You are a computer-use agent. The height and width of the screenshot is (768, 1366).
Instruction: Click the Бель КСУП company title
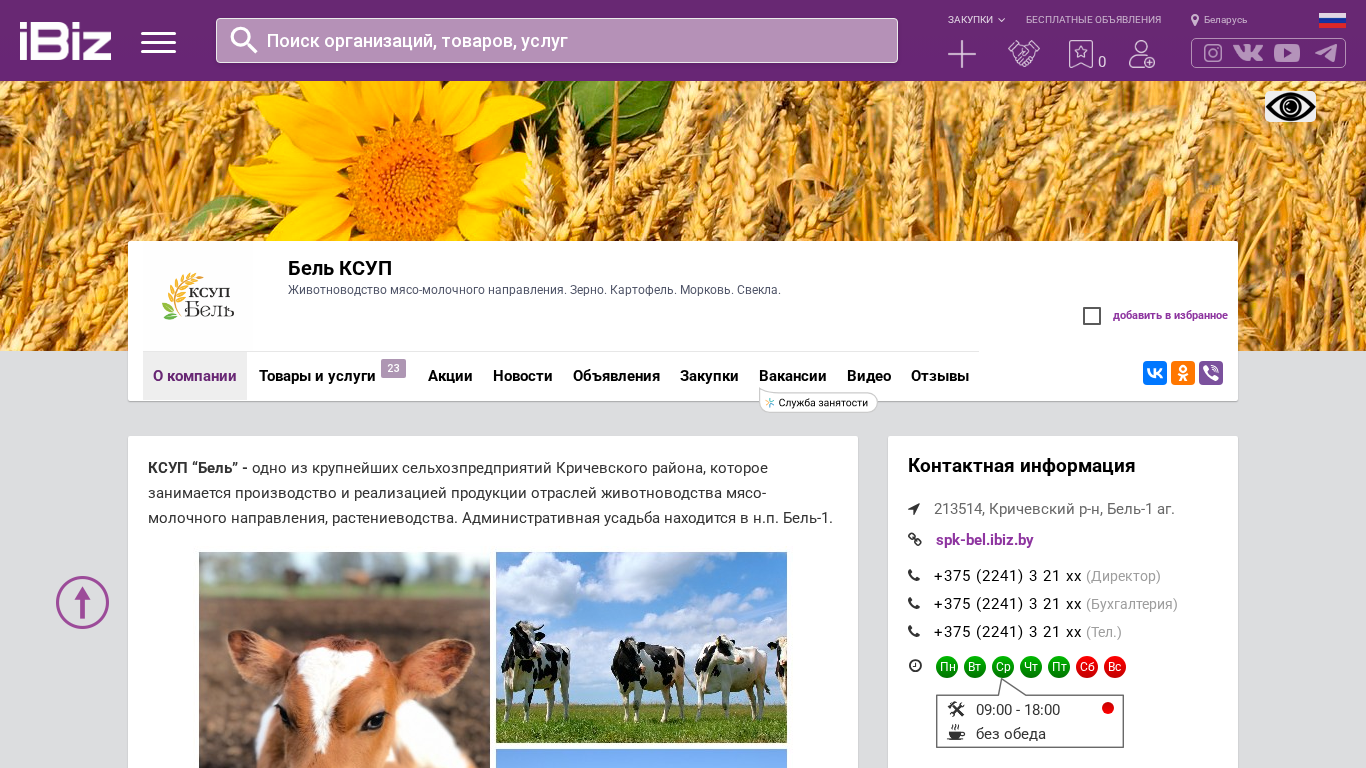coord(340,268)
